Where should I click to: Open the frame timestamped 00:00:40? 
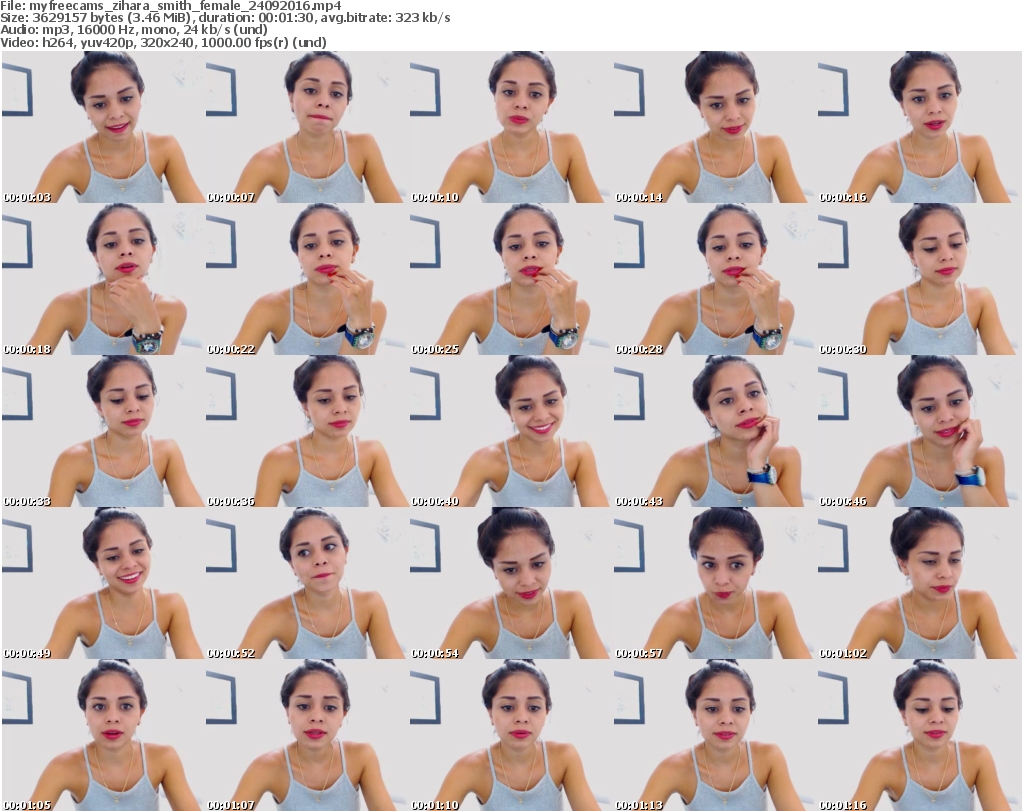(511, 432)
